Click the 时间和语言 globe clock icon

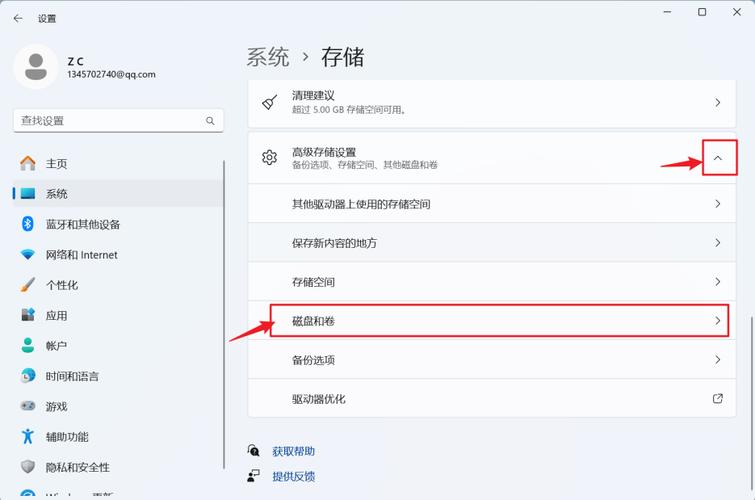[x=28, y=376]
